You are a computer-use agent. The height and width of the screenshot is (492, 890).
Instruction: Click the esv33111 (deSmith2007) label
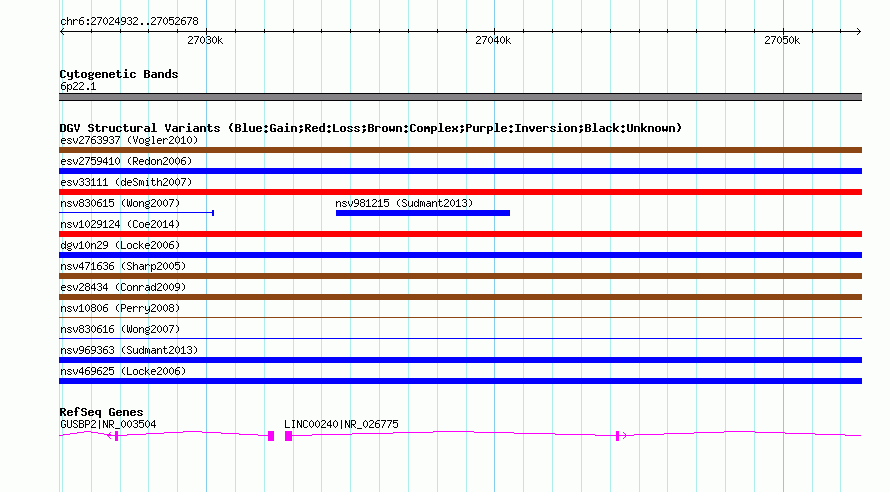click(x=126, y=182)
